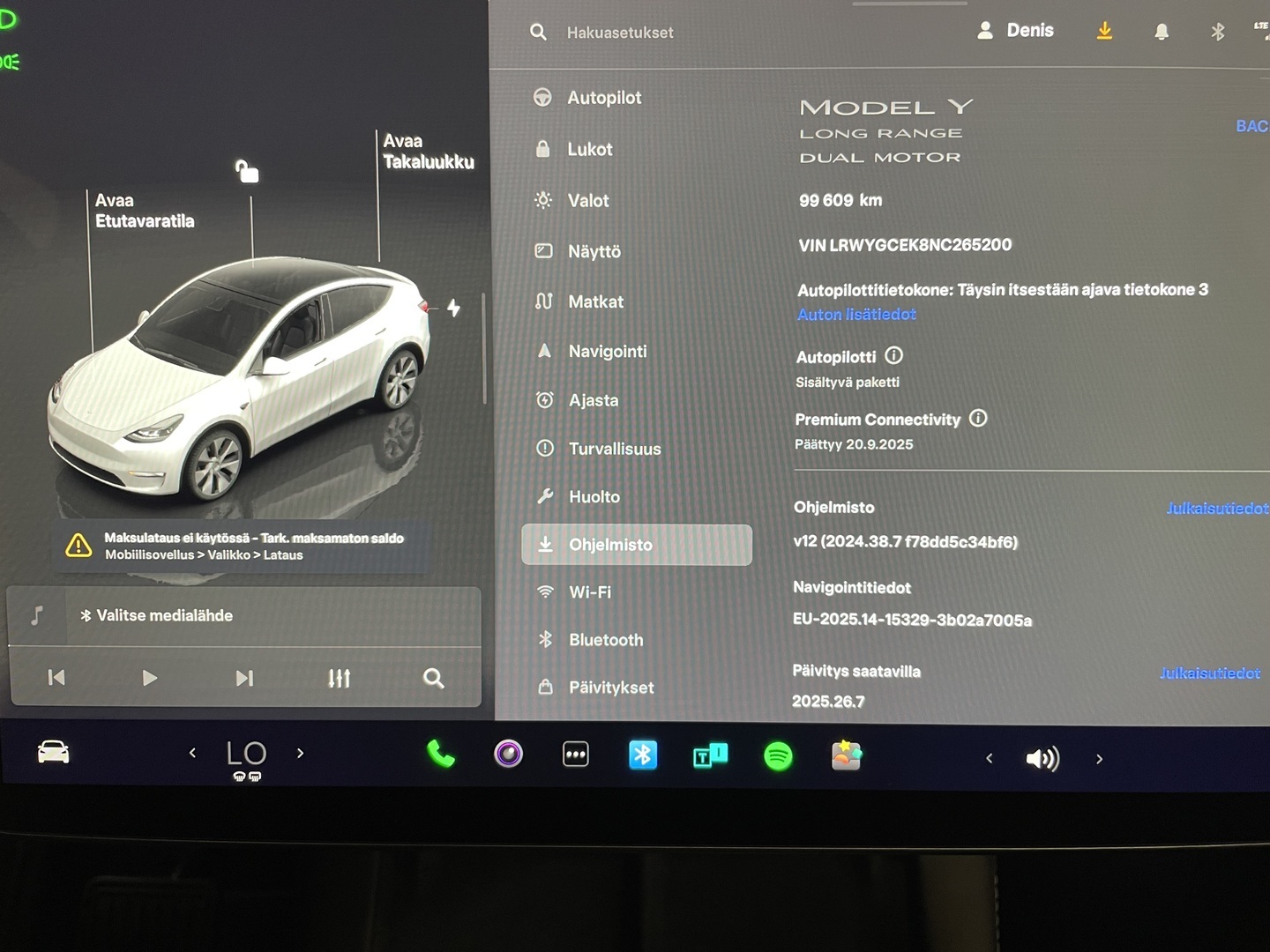1270x952 pixels.
Task: Open Auton lisätiedot link
Action: click(856, 315)
